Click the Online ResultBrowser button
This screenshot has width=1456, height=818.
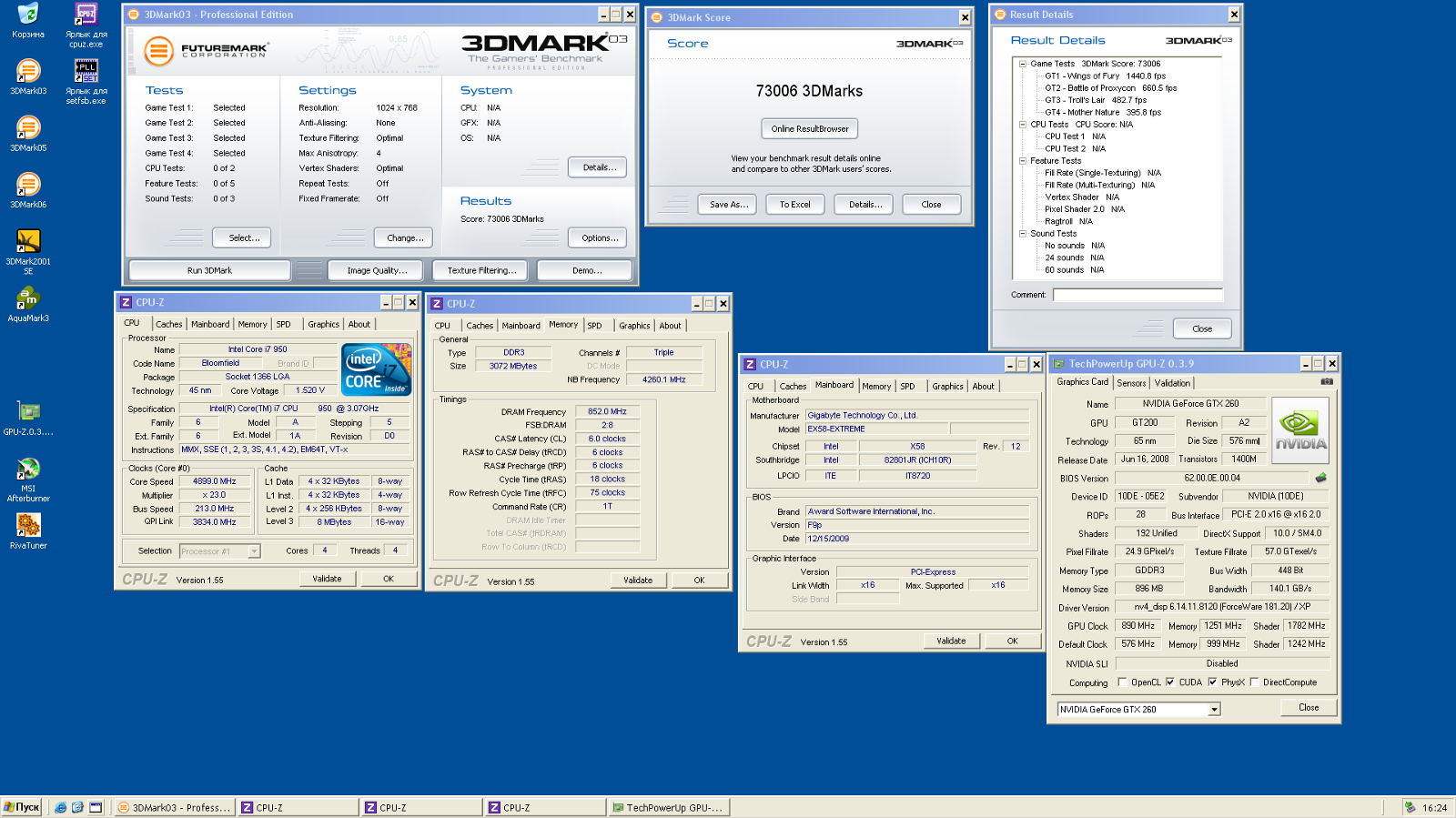click(810, 128)
